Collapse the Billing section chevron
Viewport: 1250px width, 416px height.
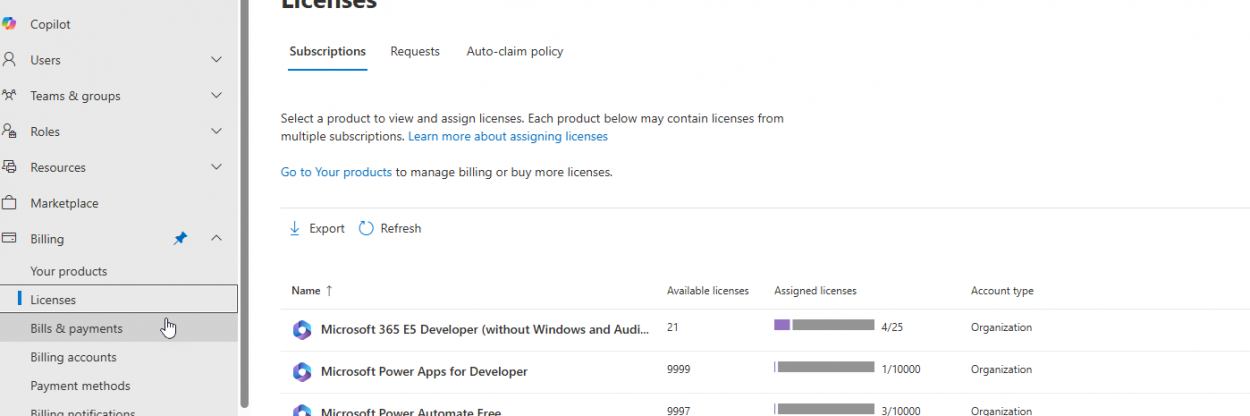coord(216,238)
